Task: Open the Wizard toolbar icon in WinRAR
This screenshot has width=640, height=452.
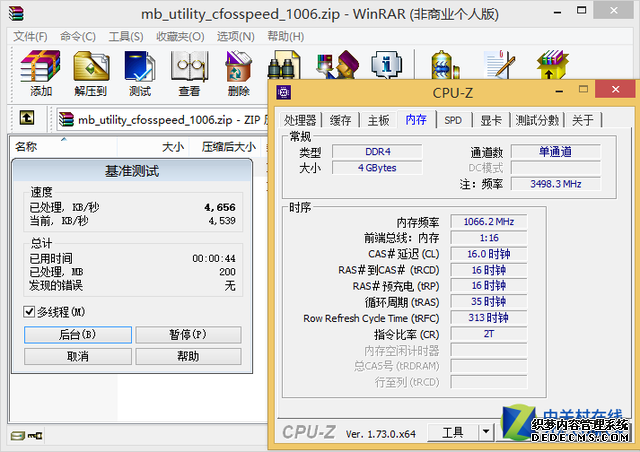Action: (338, 65)
